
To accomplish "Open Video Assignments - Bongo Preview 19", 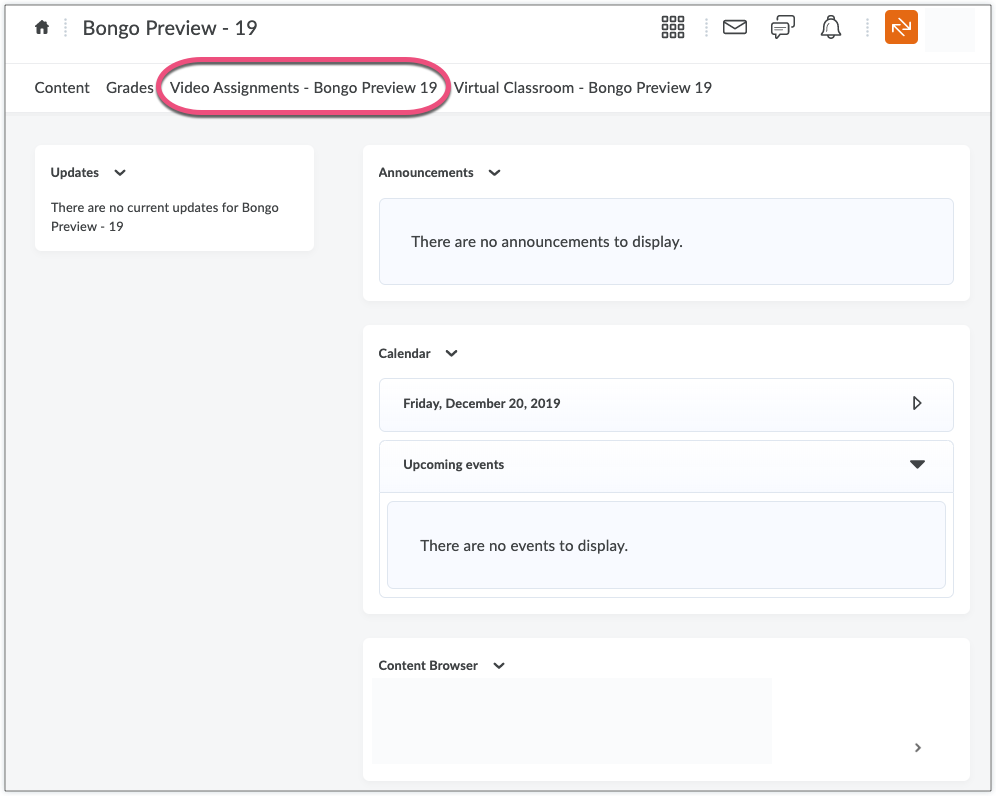I will click(303, 88).
